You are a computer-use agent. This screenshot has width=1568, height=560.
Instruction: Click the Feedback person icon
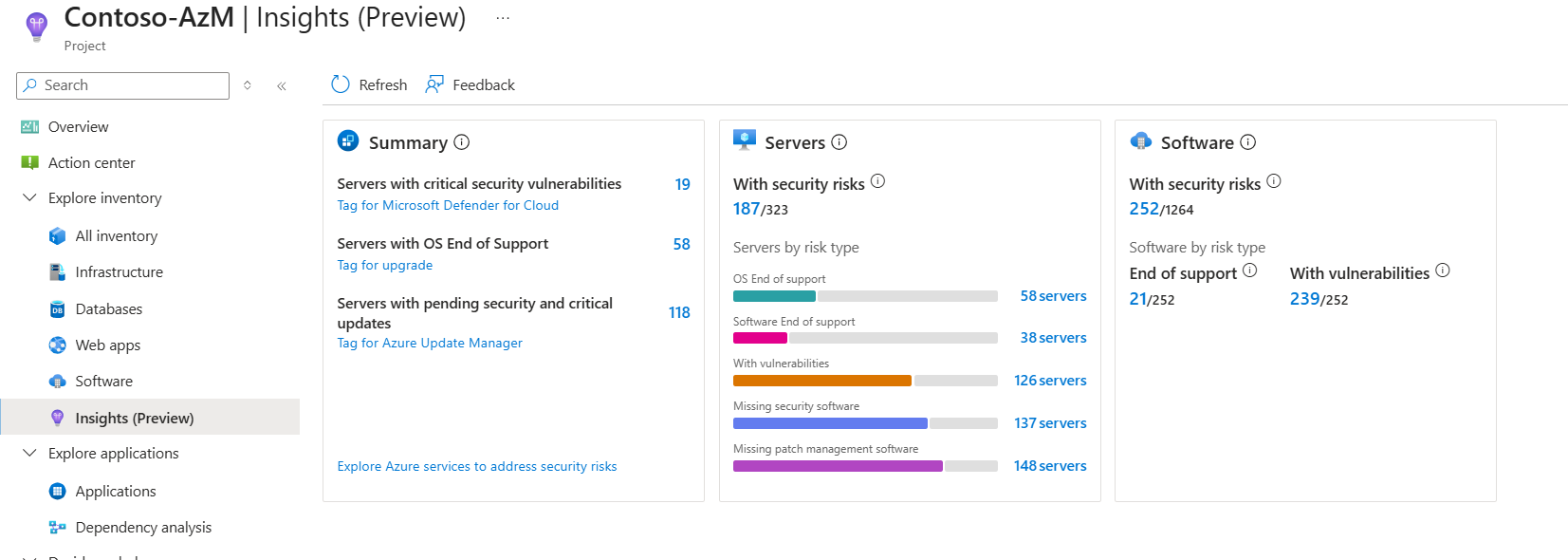434,84
